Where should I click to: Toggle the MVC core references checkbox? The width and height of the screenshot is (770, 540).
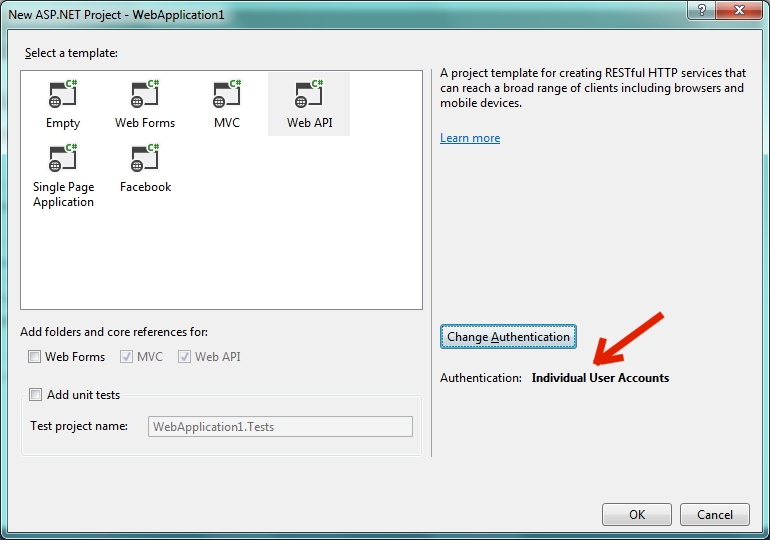(126, 356)
